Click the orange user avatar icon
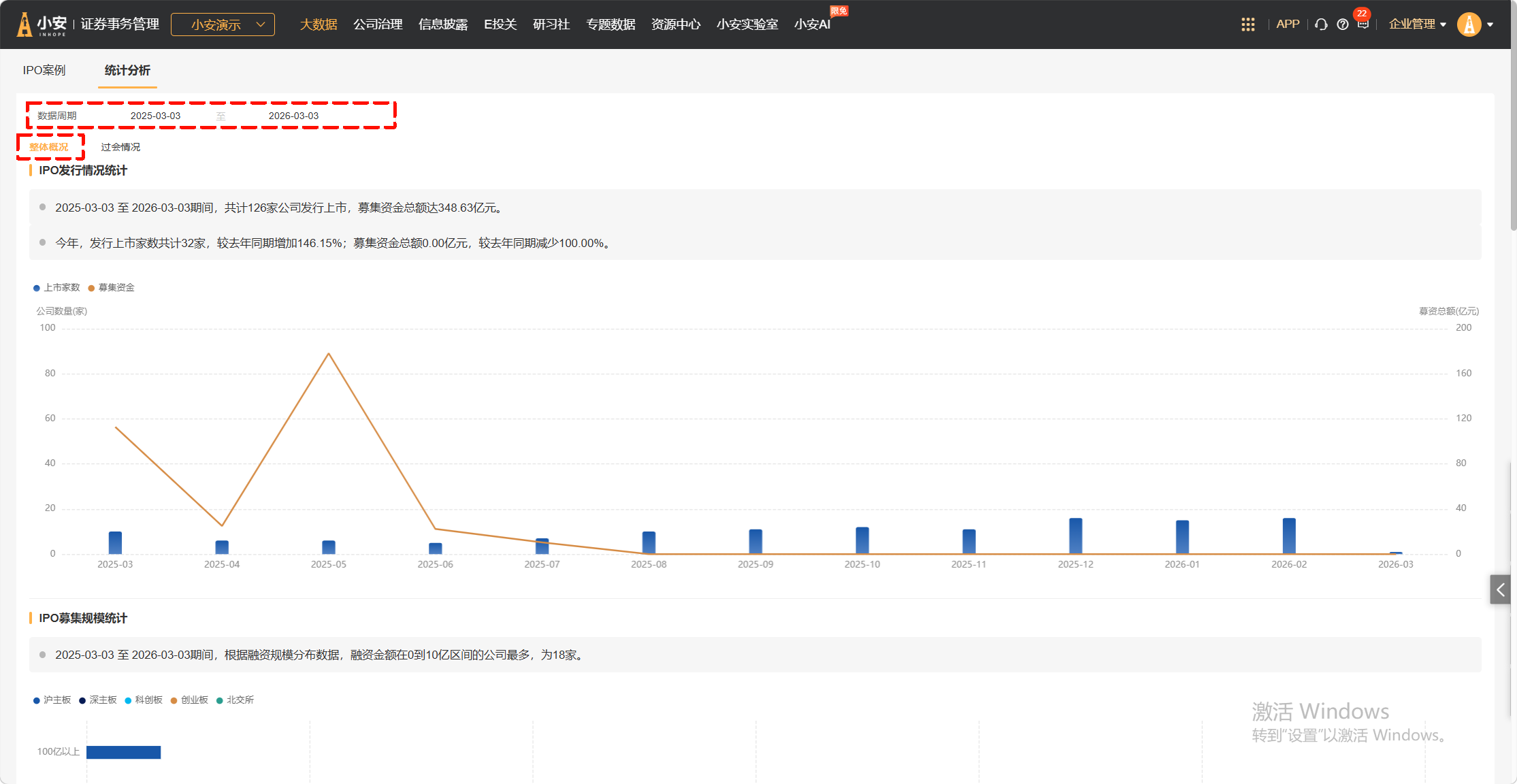 coord(1469,24)
